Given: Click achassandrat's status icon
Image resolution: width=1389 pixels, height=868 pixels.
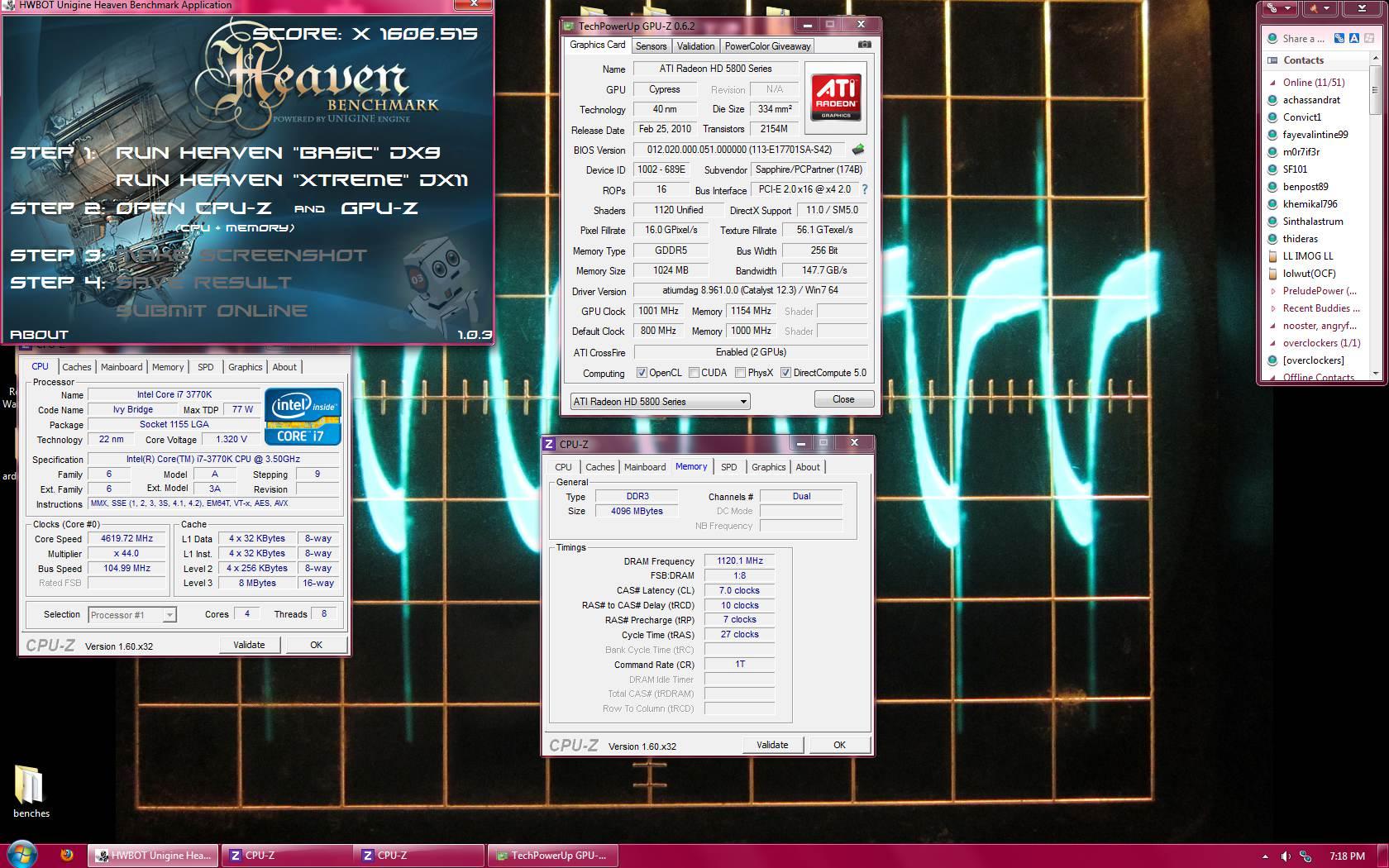Looking at the screenshot, I should (1272, 100).
